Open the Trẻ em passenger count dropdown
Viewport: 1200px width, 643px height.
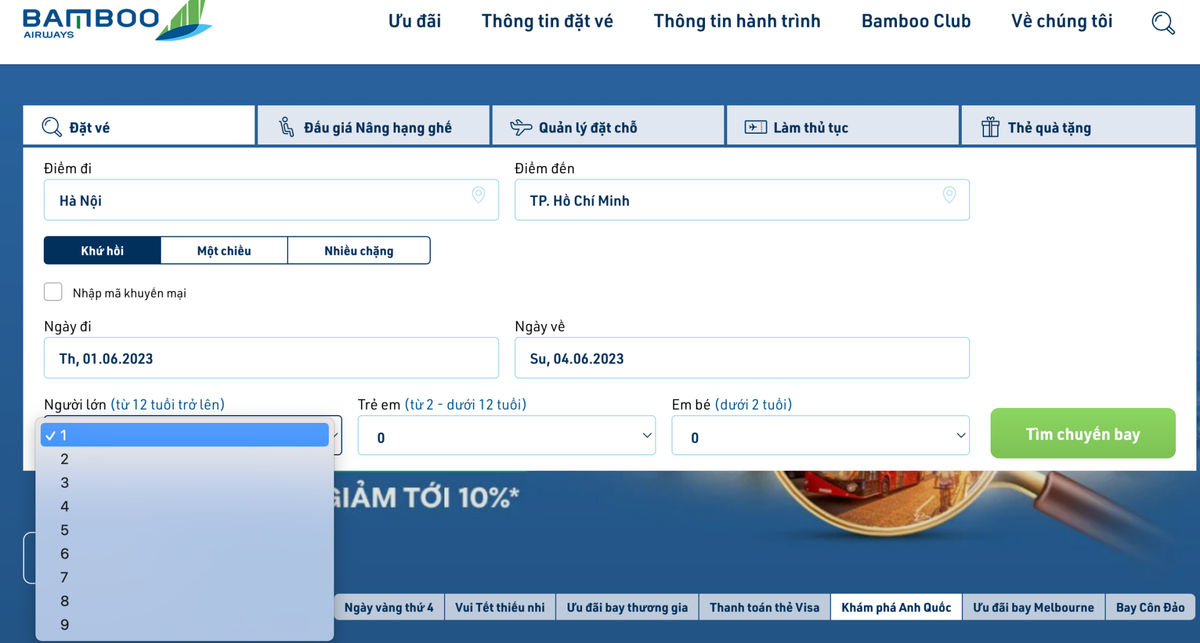pyautogui.click(x=506, y=436)
